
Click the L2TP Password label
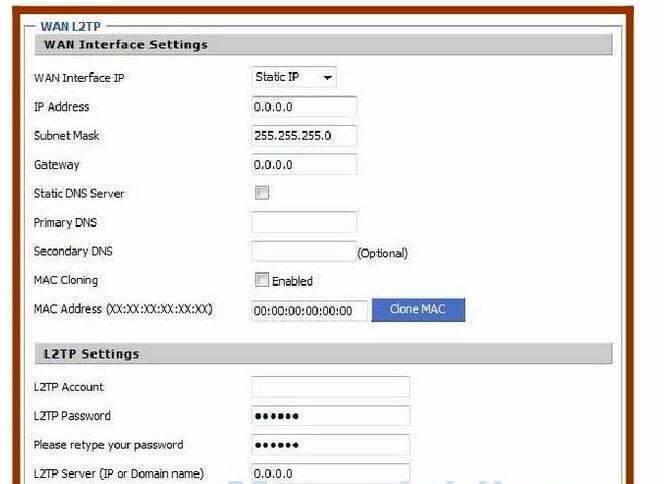click(x=72, y=416)
